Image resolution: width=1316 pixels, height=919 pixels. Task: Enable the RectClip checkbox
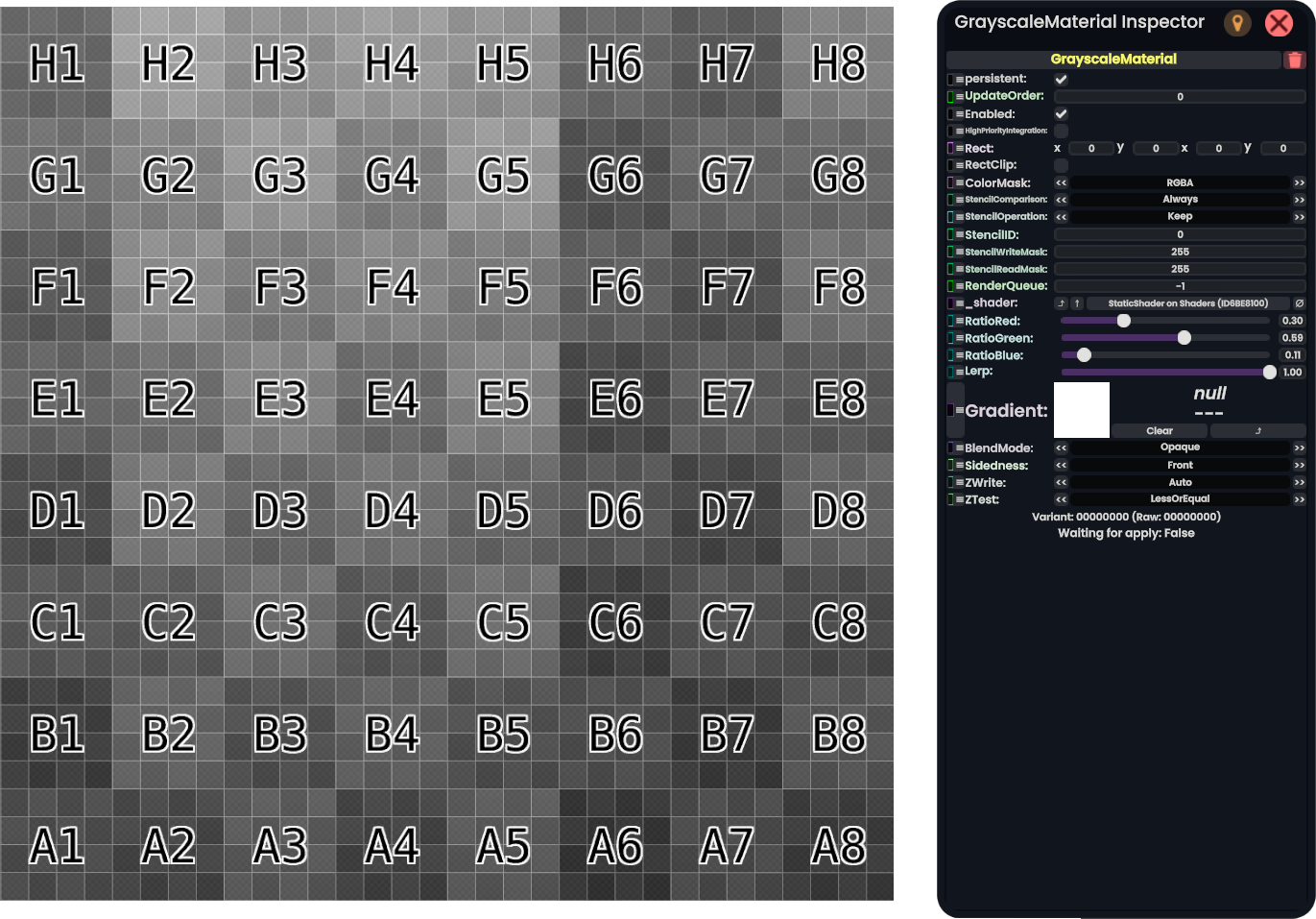click(x=1061, y=165)
